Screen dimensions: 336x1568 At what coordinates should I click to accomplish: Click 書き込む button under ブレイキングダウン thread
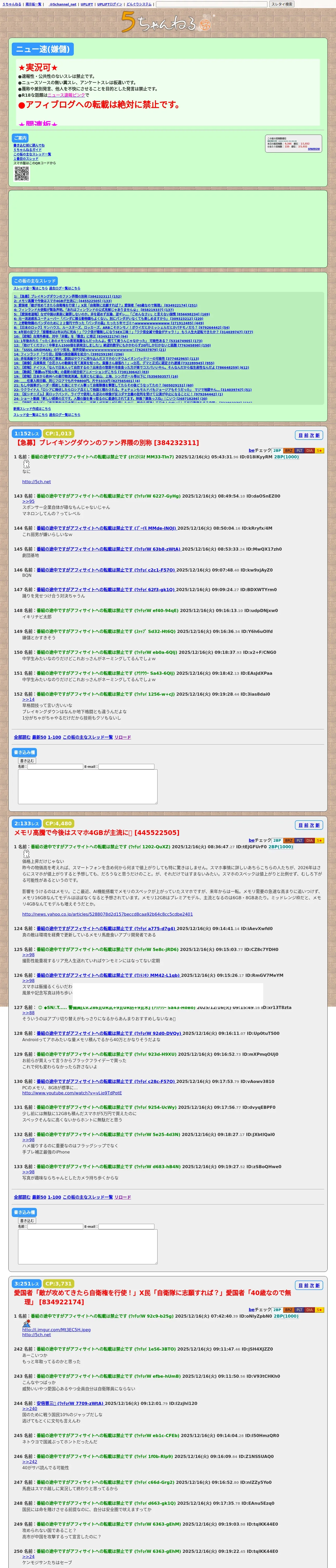click(x=27, y=761)
